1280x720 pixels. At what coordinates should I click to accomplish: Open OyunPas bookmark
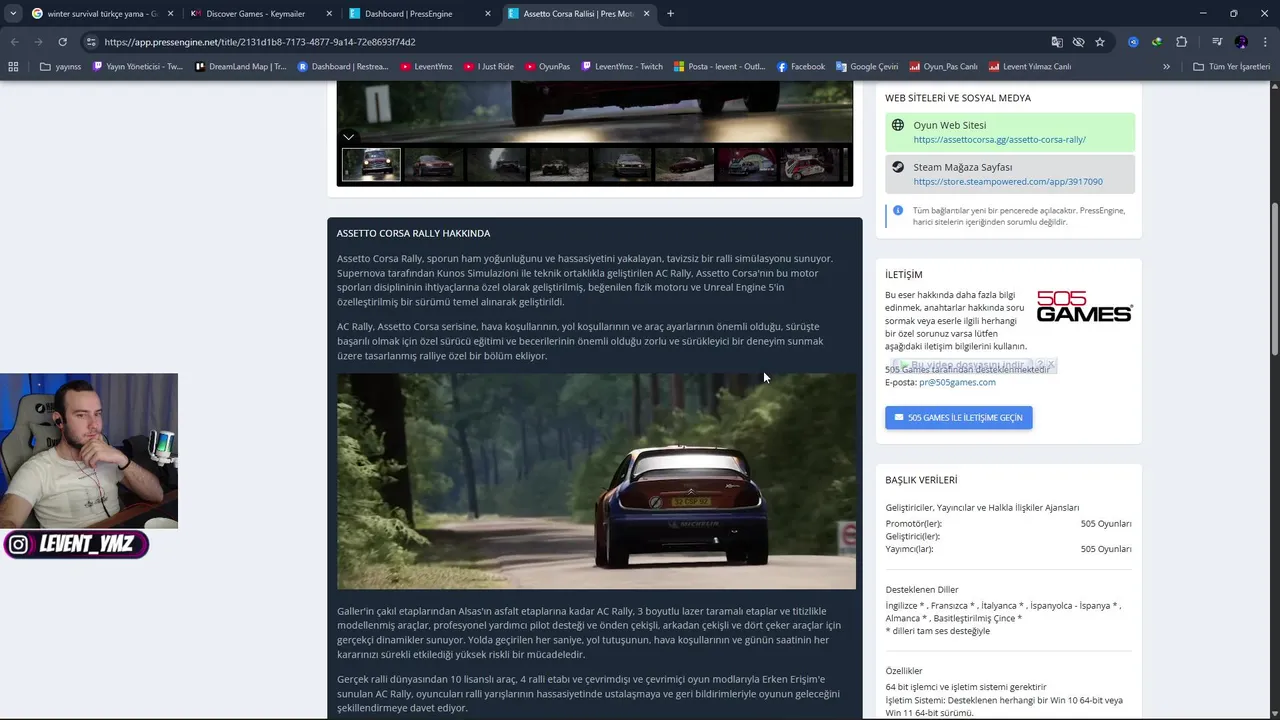point(548,67)
